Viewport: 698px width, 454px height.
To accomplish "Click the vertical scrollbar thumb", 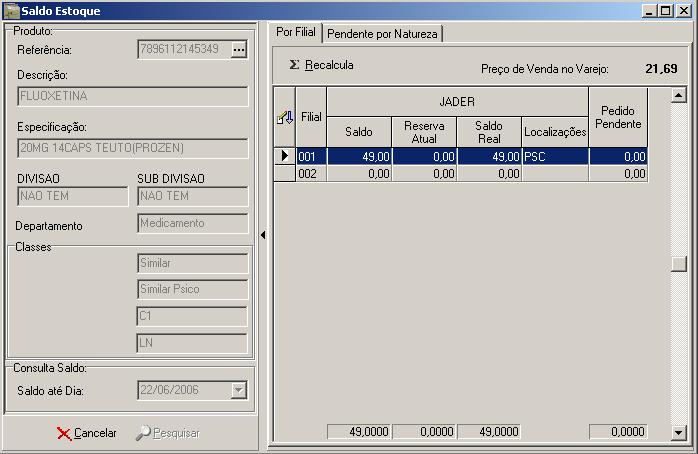I will click(678, 263).
